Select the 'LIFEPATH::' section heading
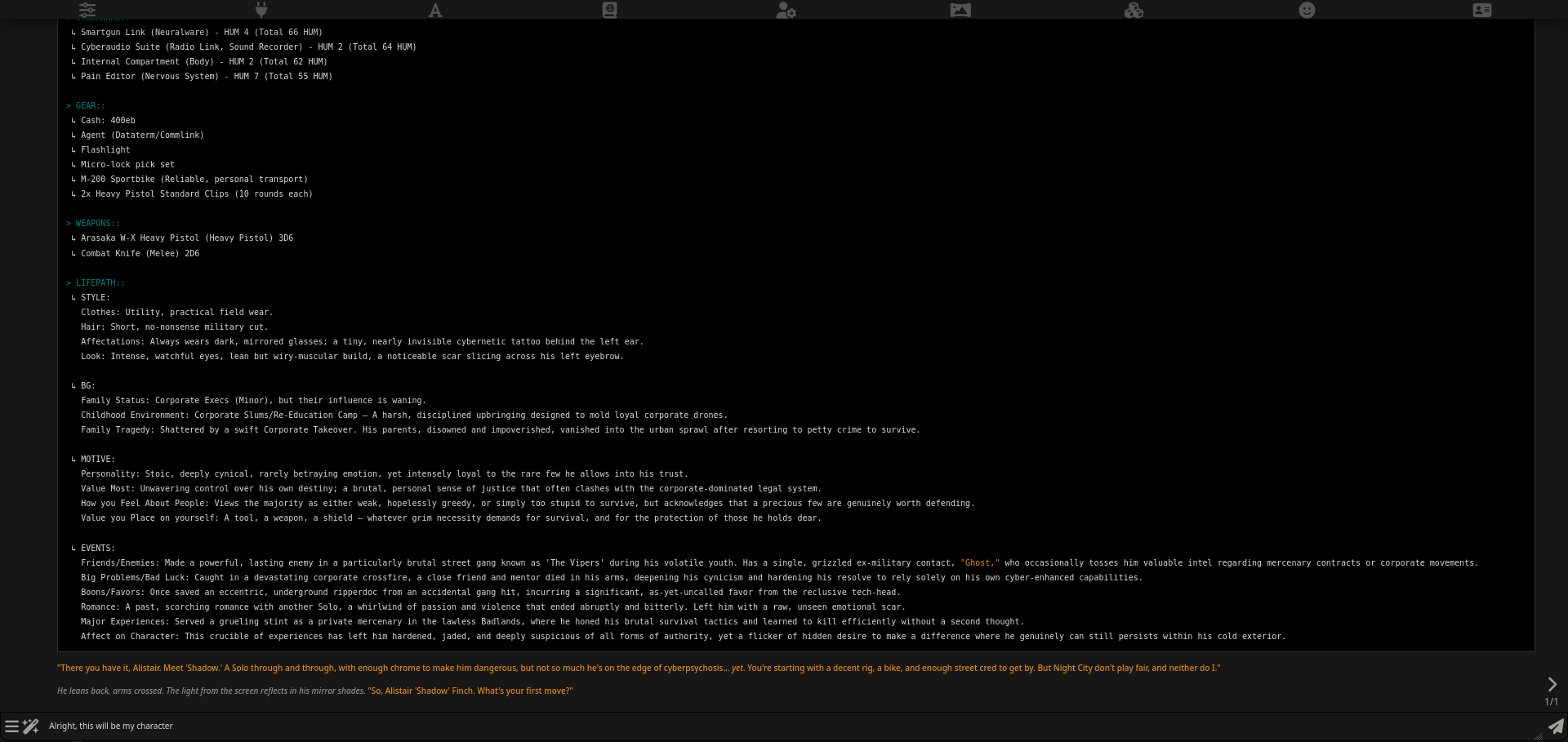The image size is (1568, 742). click(x=96, y=283)
